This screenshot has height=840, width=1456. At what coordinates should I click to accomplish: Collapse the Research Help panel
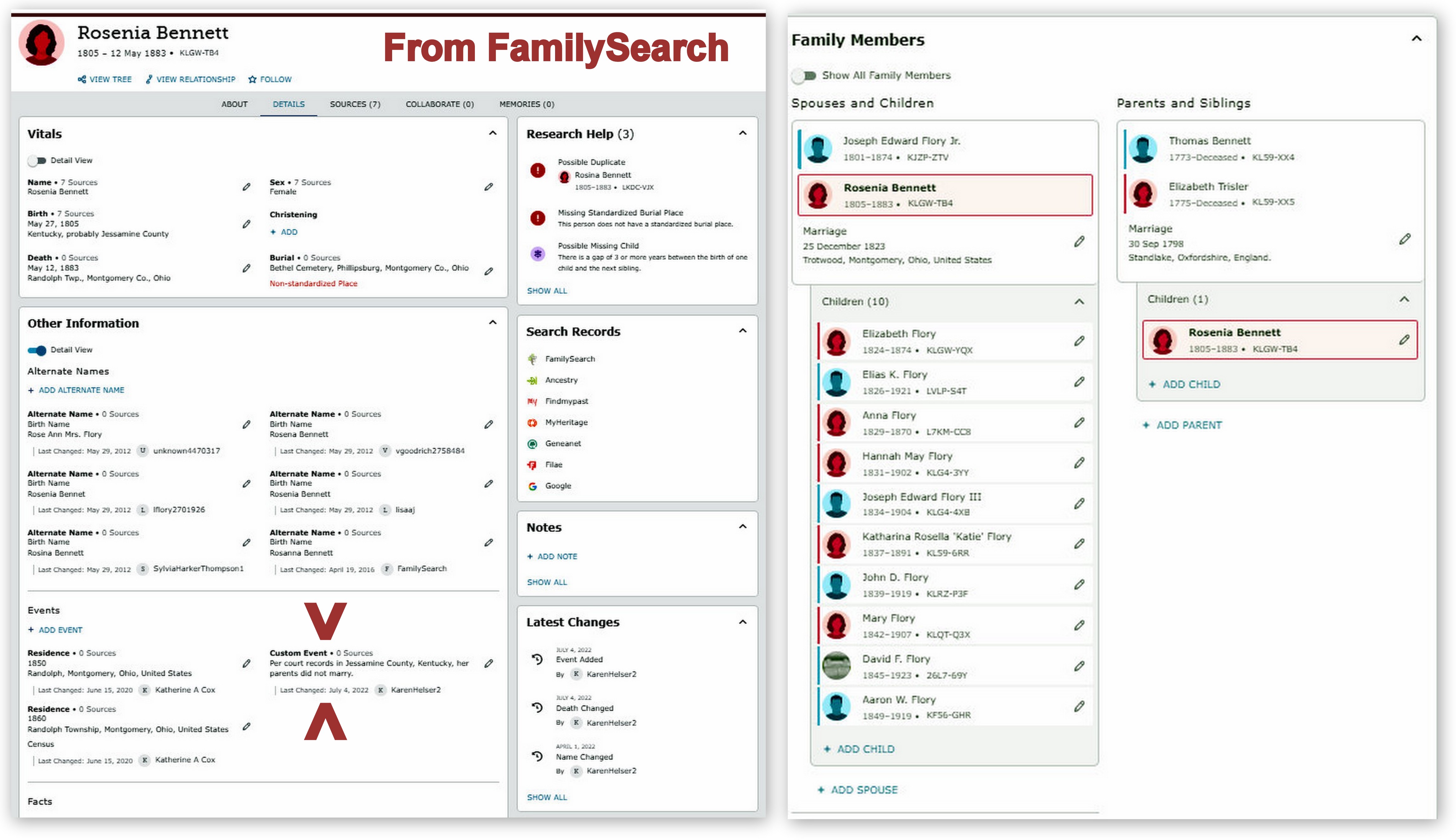click(743, 133)
